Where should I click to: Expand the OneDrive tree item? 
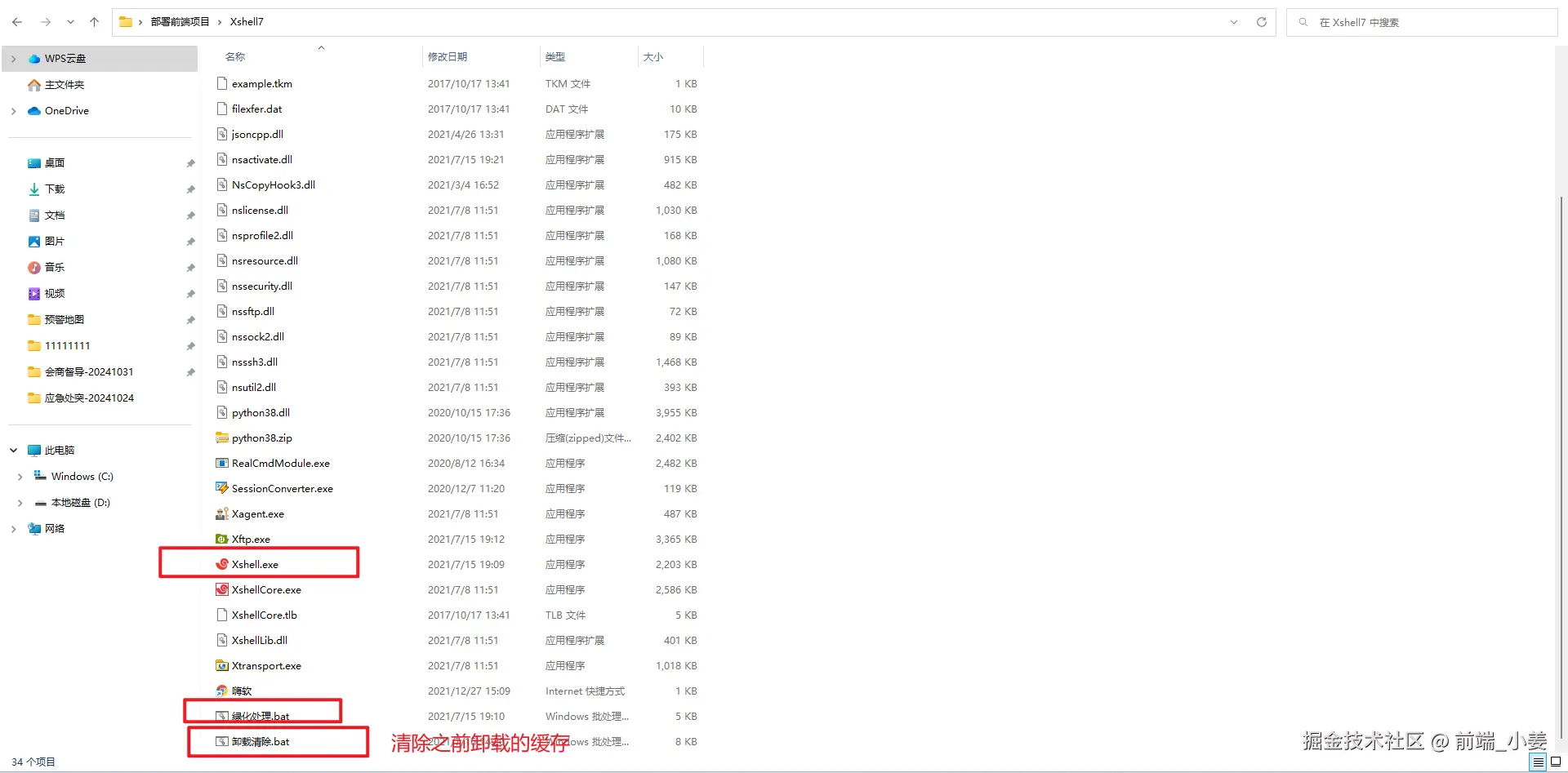pyautogui.click(x=13, y=110)
